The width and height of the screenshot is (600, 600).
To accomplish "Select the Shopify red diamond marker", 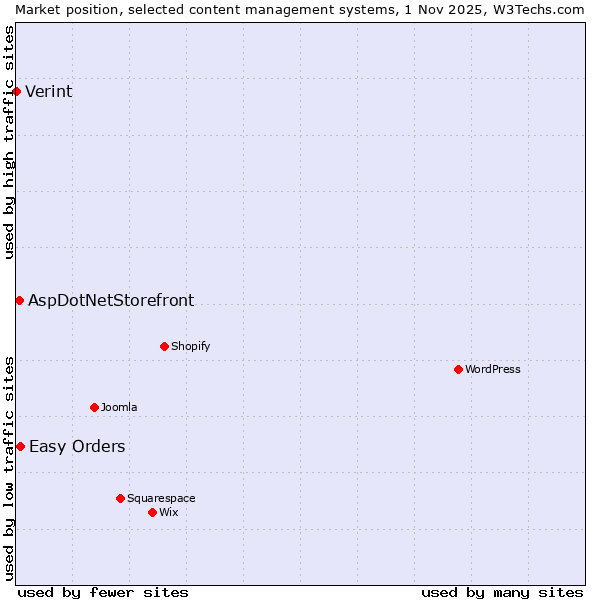I will click(164, 347).
